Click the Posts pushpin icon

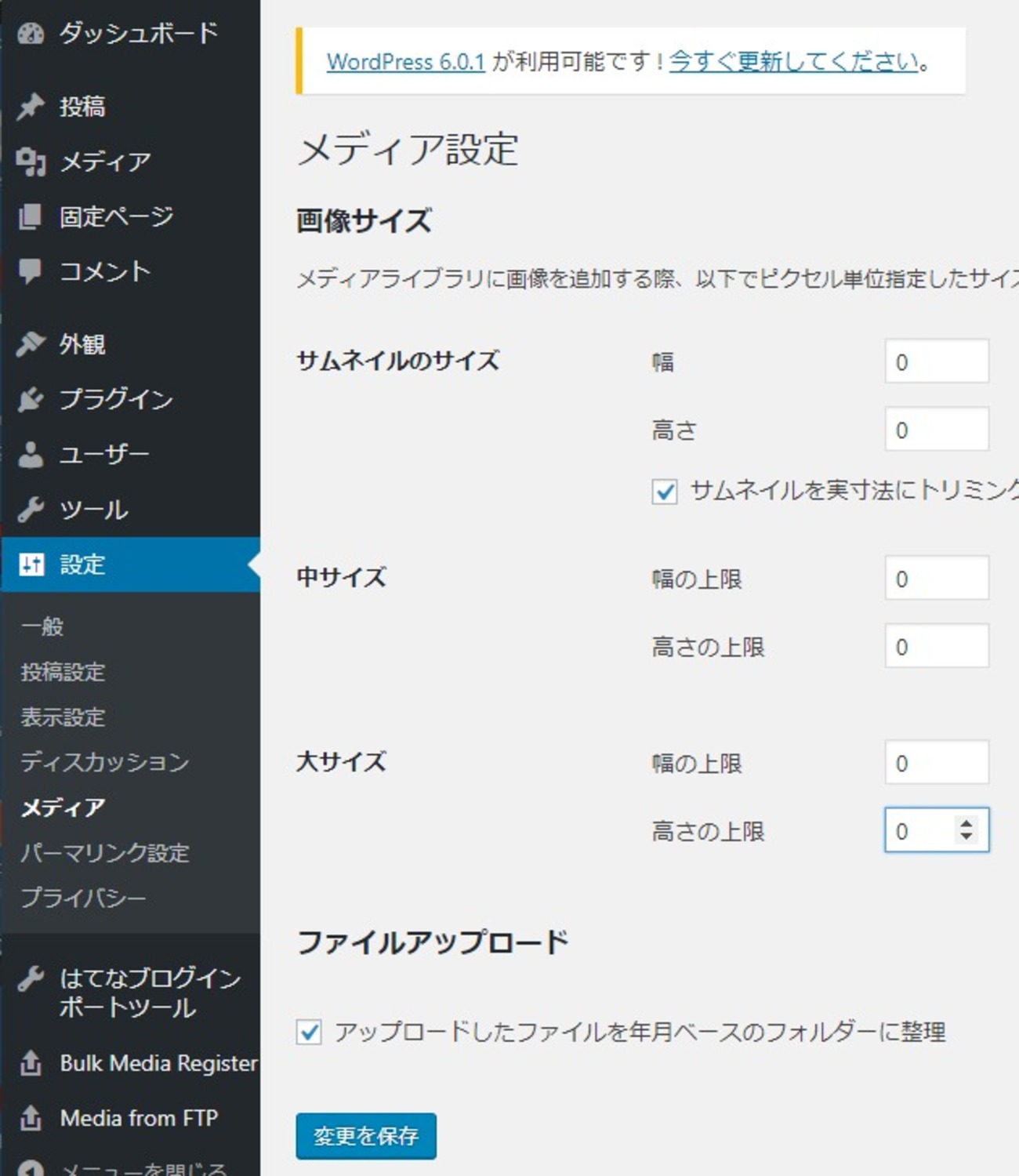[31, 107]
